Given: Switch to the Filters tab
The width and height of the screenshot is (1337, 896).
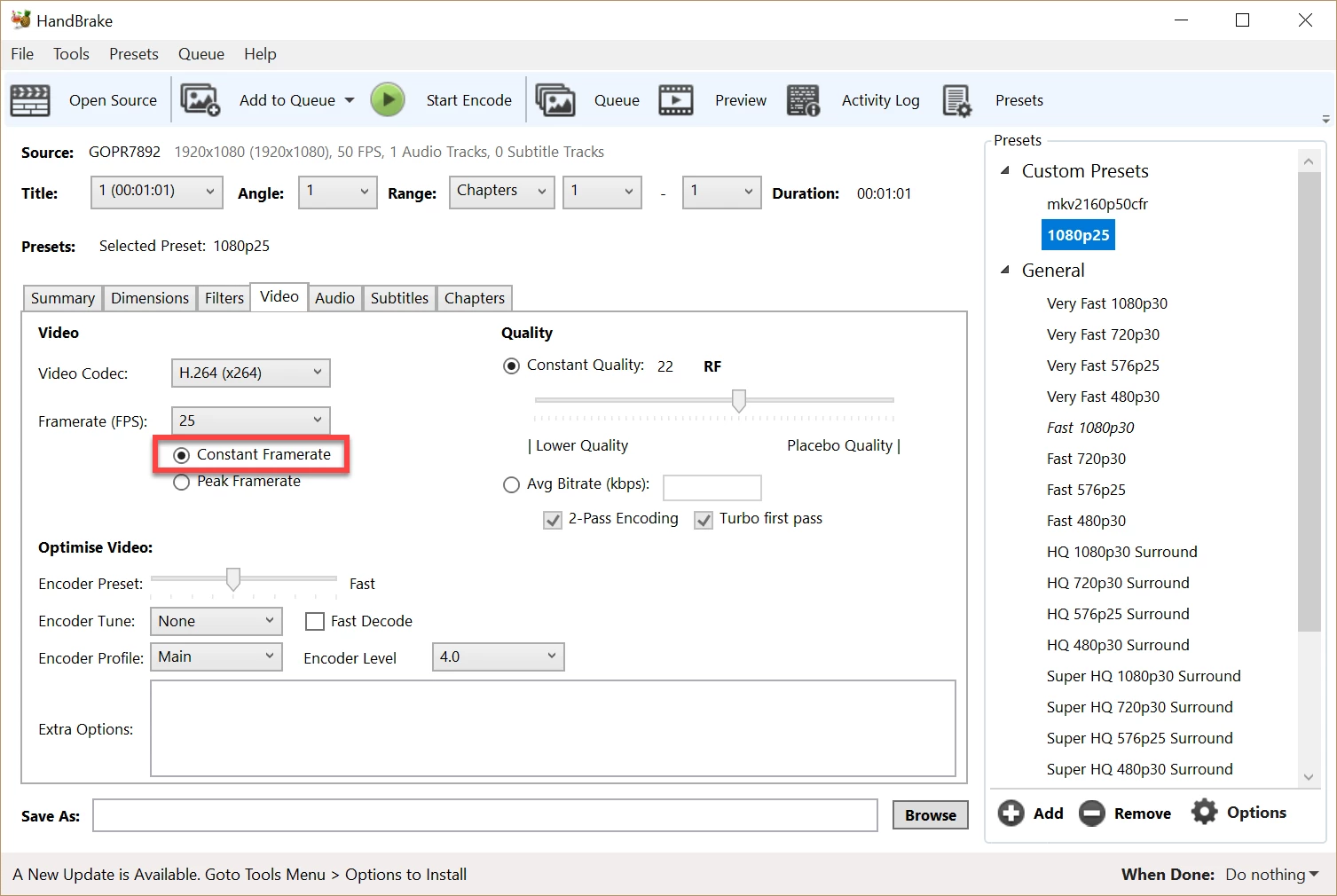Looking at the screenshot, I should click(x=224, y=298).
